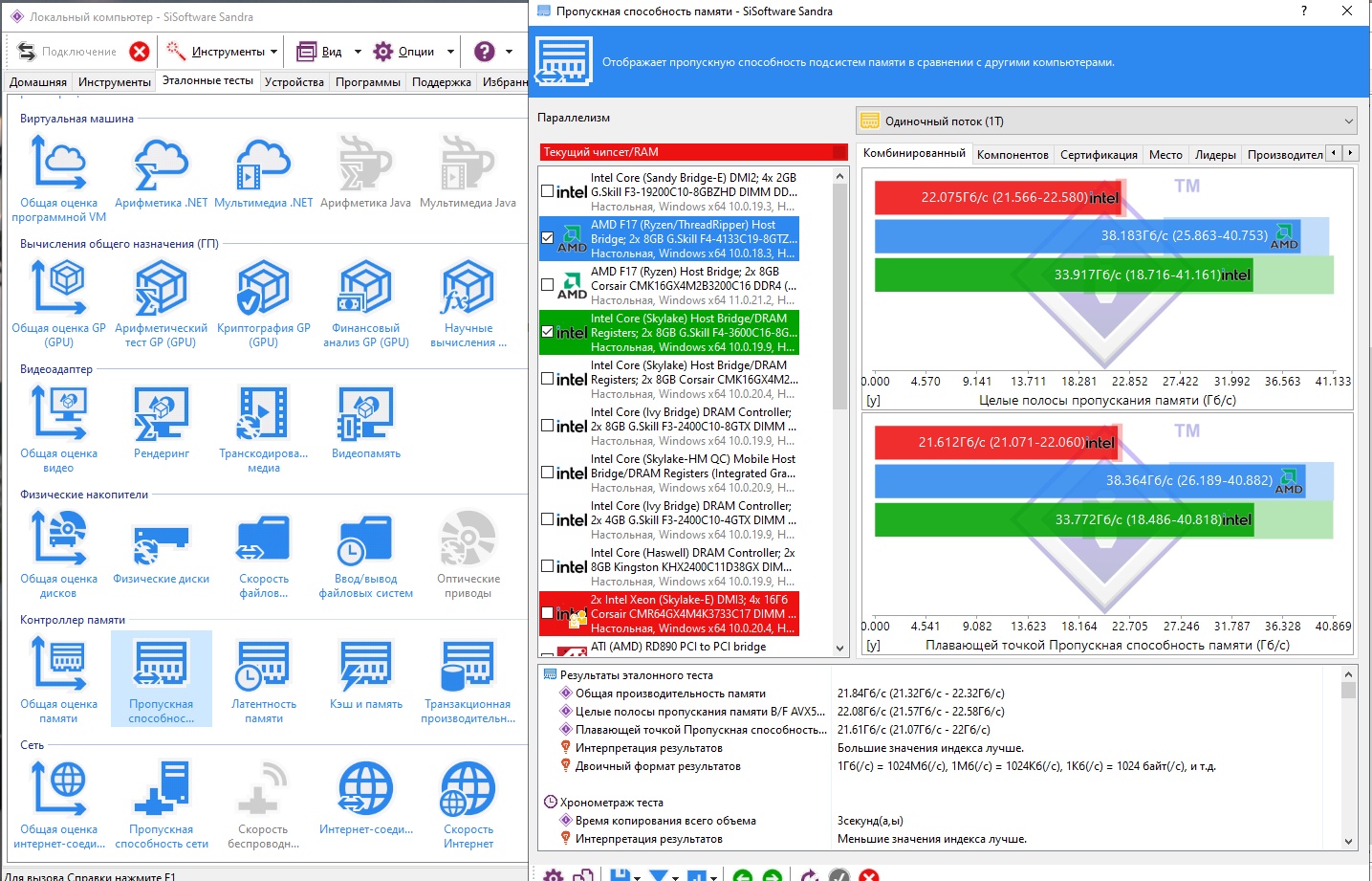Expand the Опции toolbar dropdown arrow
Viewport: 1372px width, 881px height.
[450, 52]
